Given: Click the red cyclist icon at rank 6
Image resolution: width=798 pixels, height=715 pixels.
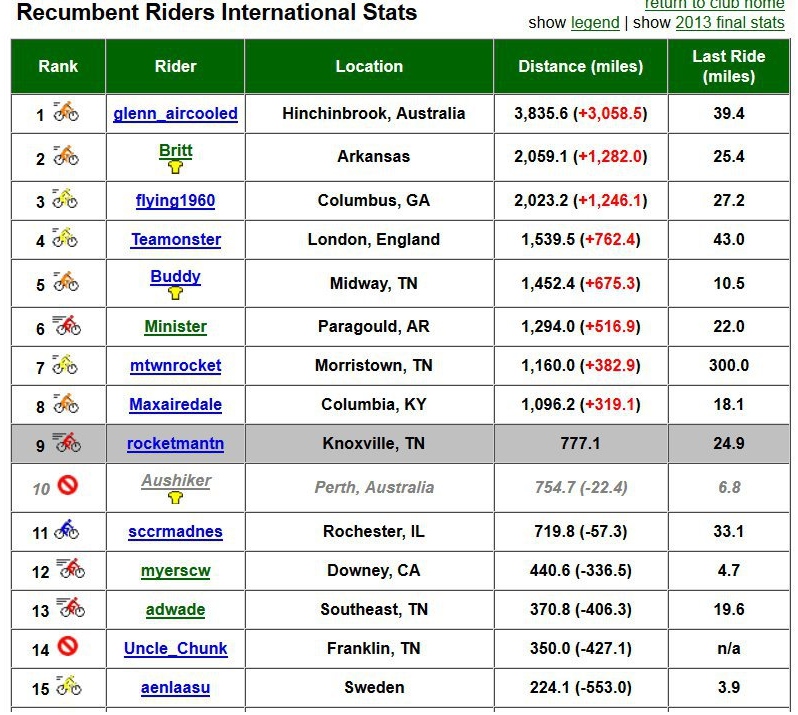Looking at the screenshot, I should [x=67, y=325].
